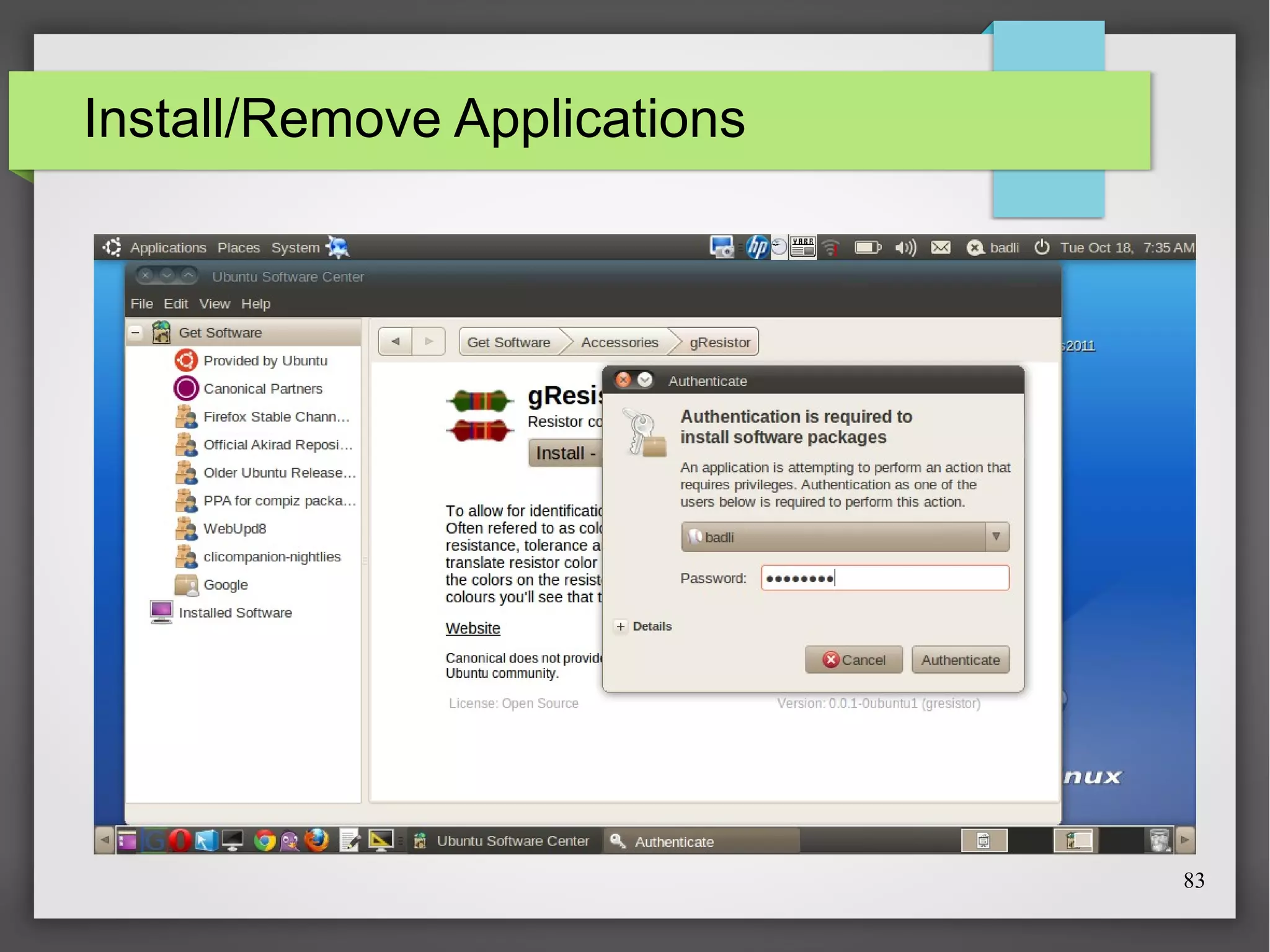
Task: Open the Edit menu in Software Center
Action: [x=176, y=304]
